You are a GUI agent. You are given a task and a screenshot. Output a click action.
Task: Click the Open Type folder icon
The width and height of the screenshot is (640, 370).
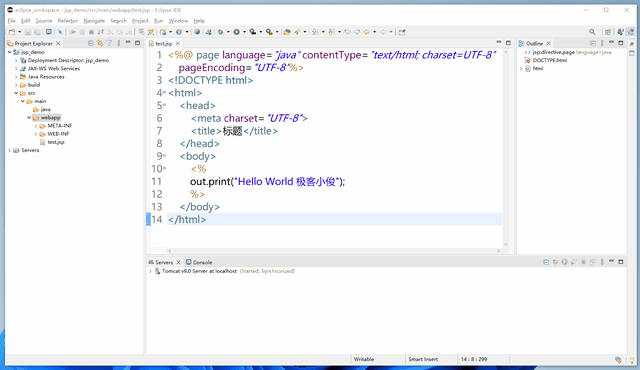(x=287, y=32)
